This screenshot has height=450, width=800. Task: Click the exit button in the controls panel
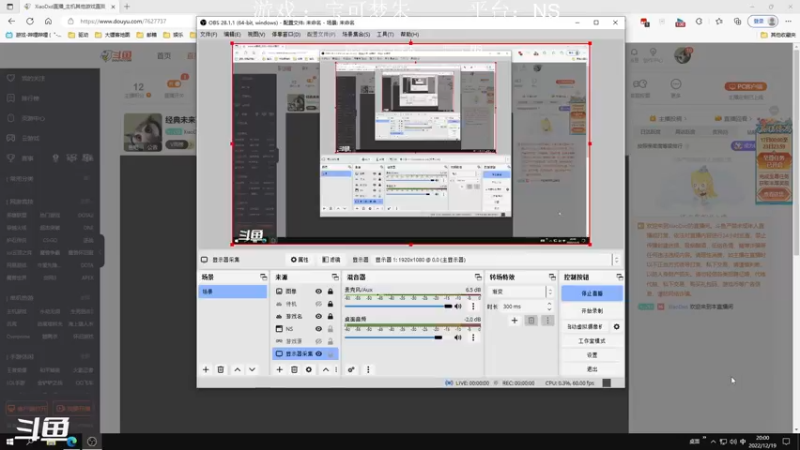592,369
